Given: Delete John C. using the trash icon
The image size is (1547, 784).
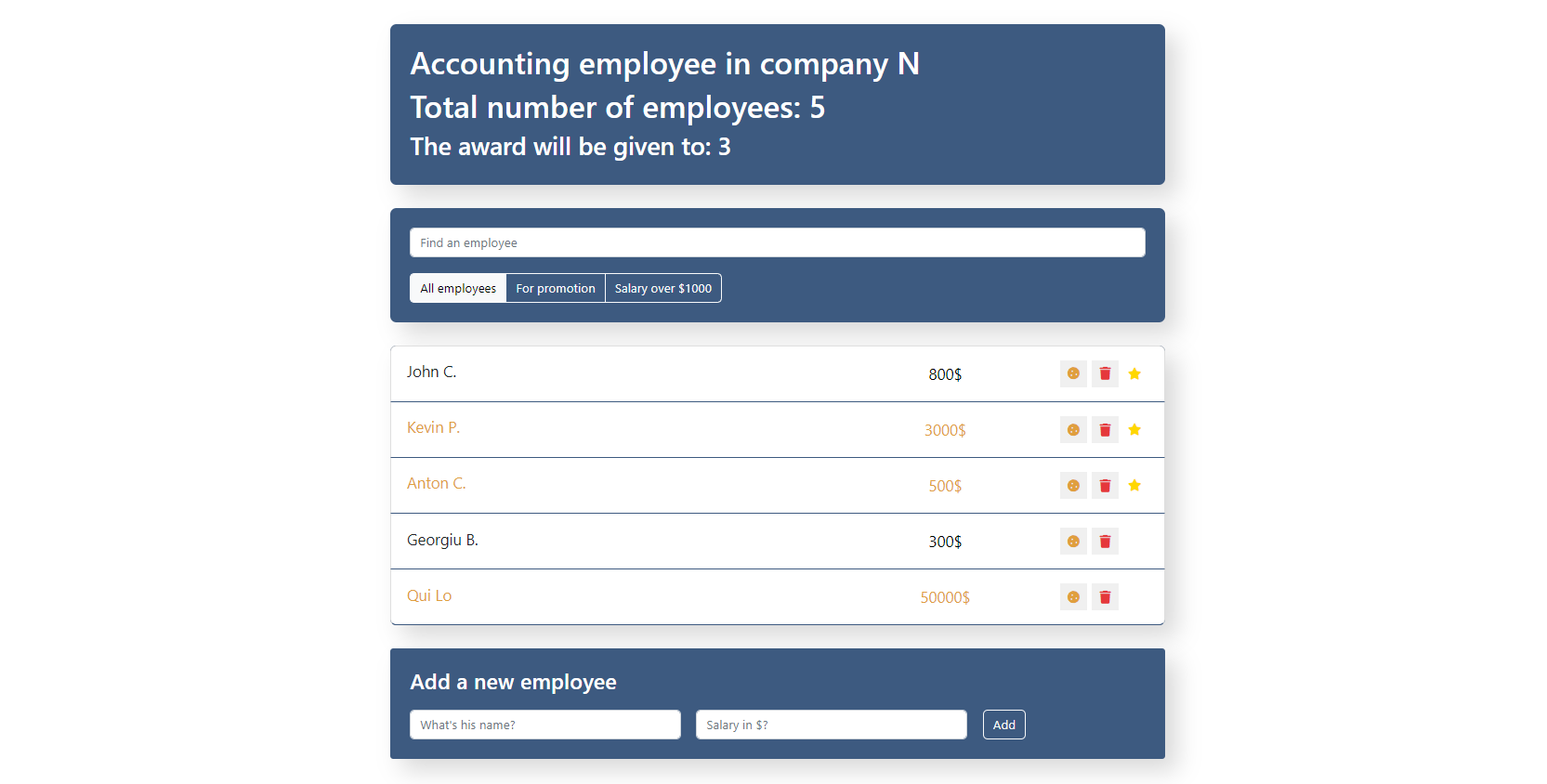Looking at the screenshot, I should click(1105, 373).
